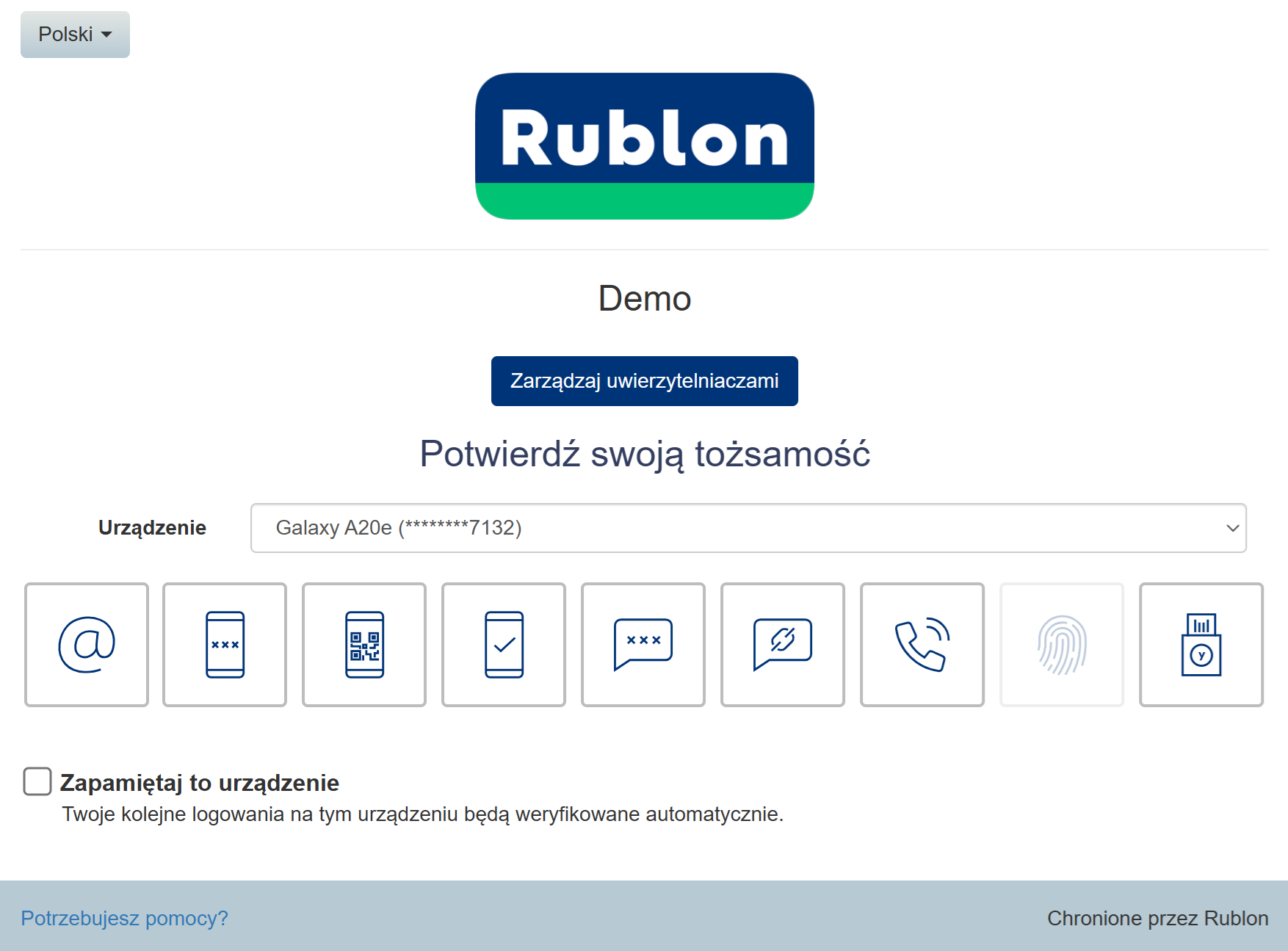Enable the Zapamiętaj to urządzenie checkbox

click(37, 781)
